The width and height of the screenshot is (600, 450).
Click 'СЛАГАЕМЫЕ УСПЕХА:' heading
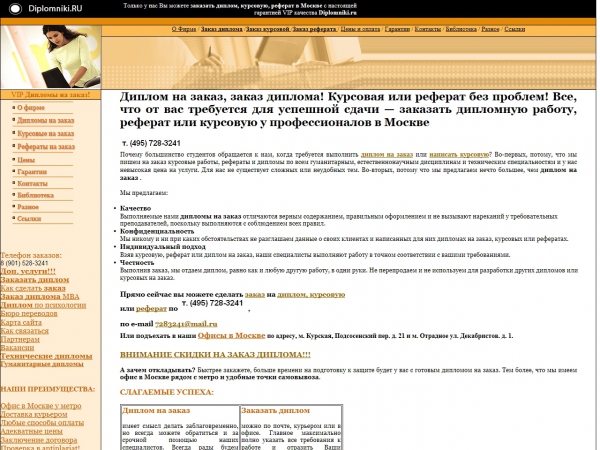(167, 393)
